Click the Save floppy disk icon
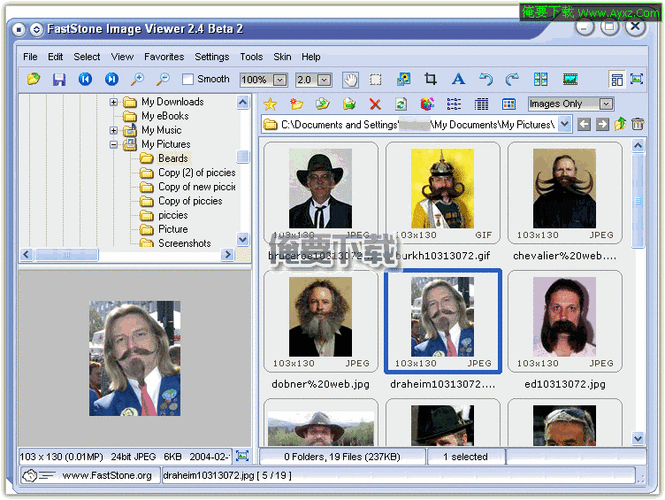 click(x=59, y=79)
